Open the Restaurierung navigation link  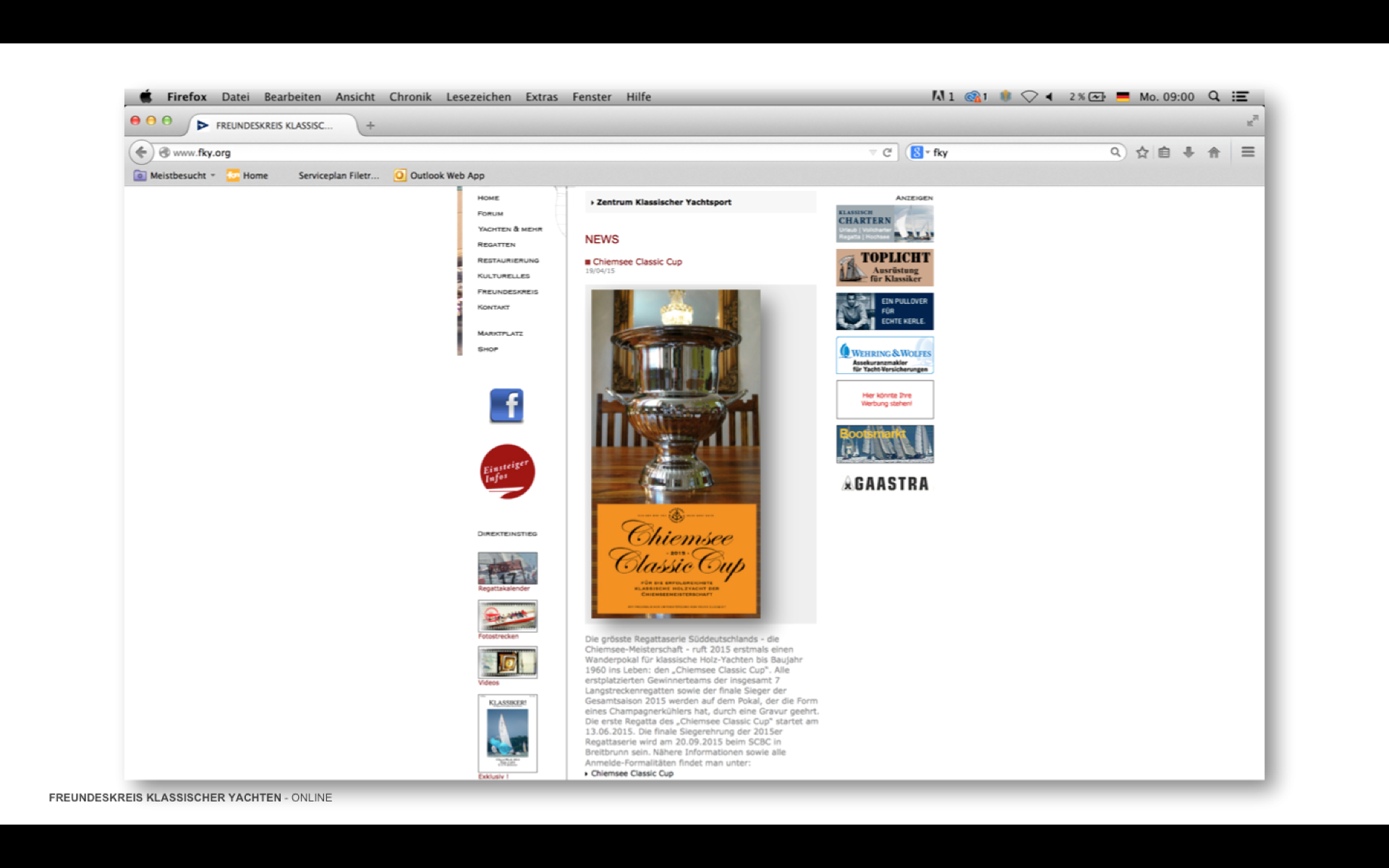(x=508, y=260)
